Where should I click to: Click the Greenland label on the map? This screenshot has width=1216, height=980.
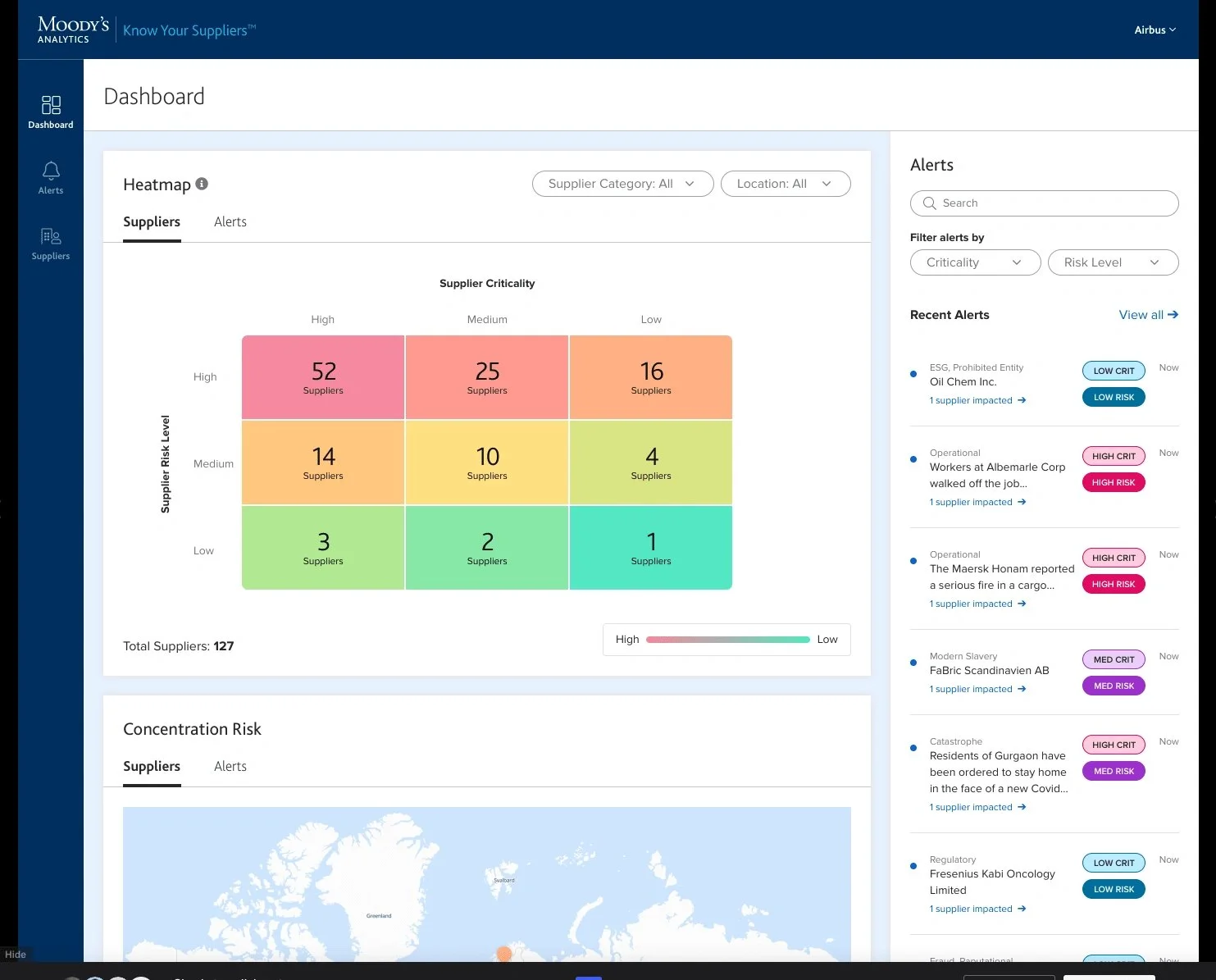379,915
